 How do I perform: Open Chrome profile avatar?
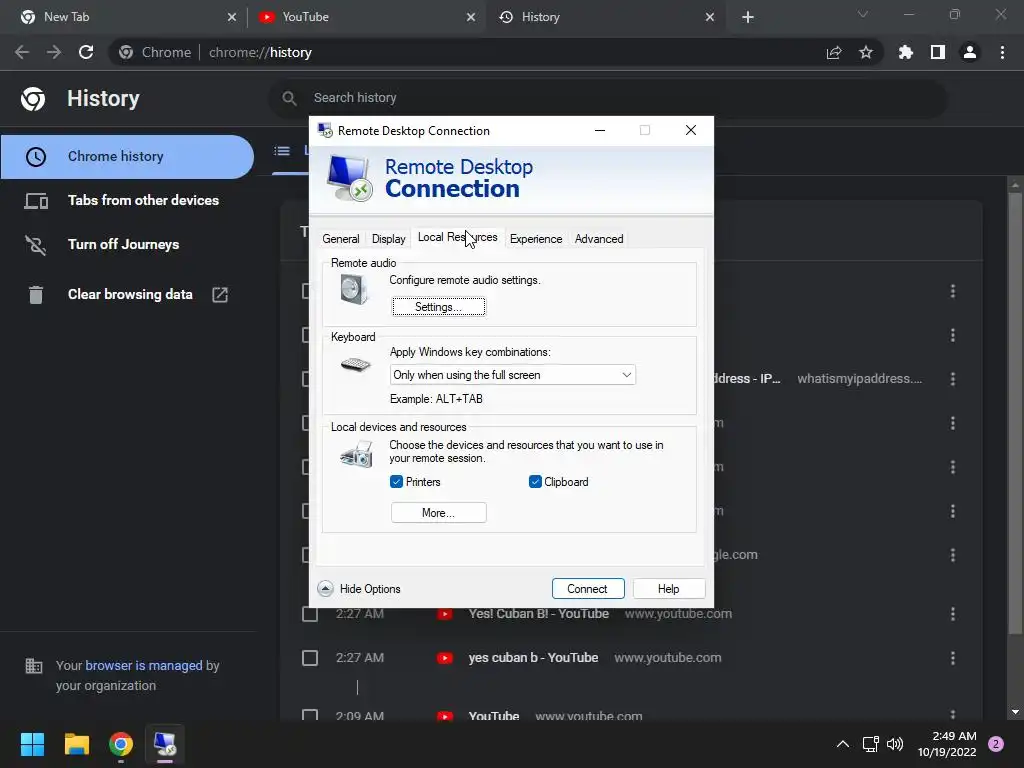pyautogui.click(x=970, y=52)
